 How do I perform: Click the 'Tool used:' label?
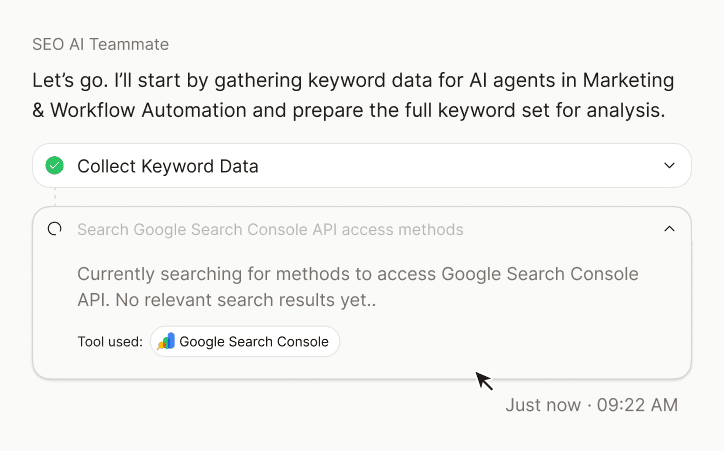point(110,342)
